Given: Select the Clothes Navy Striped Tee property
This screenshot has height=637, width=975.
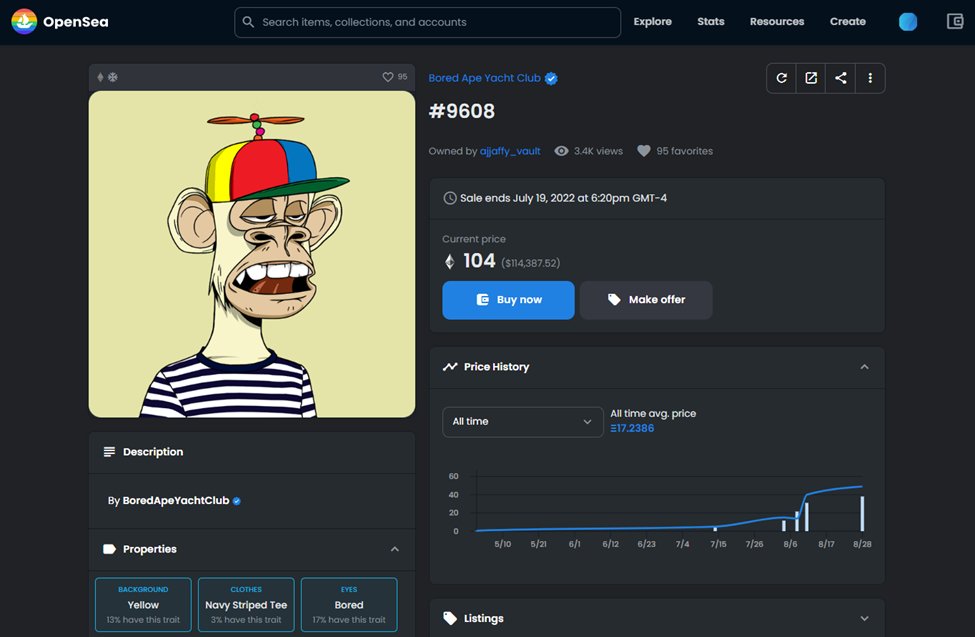Looking at the screenshot, I should click(x=246, y=605).
